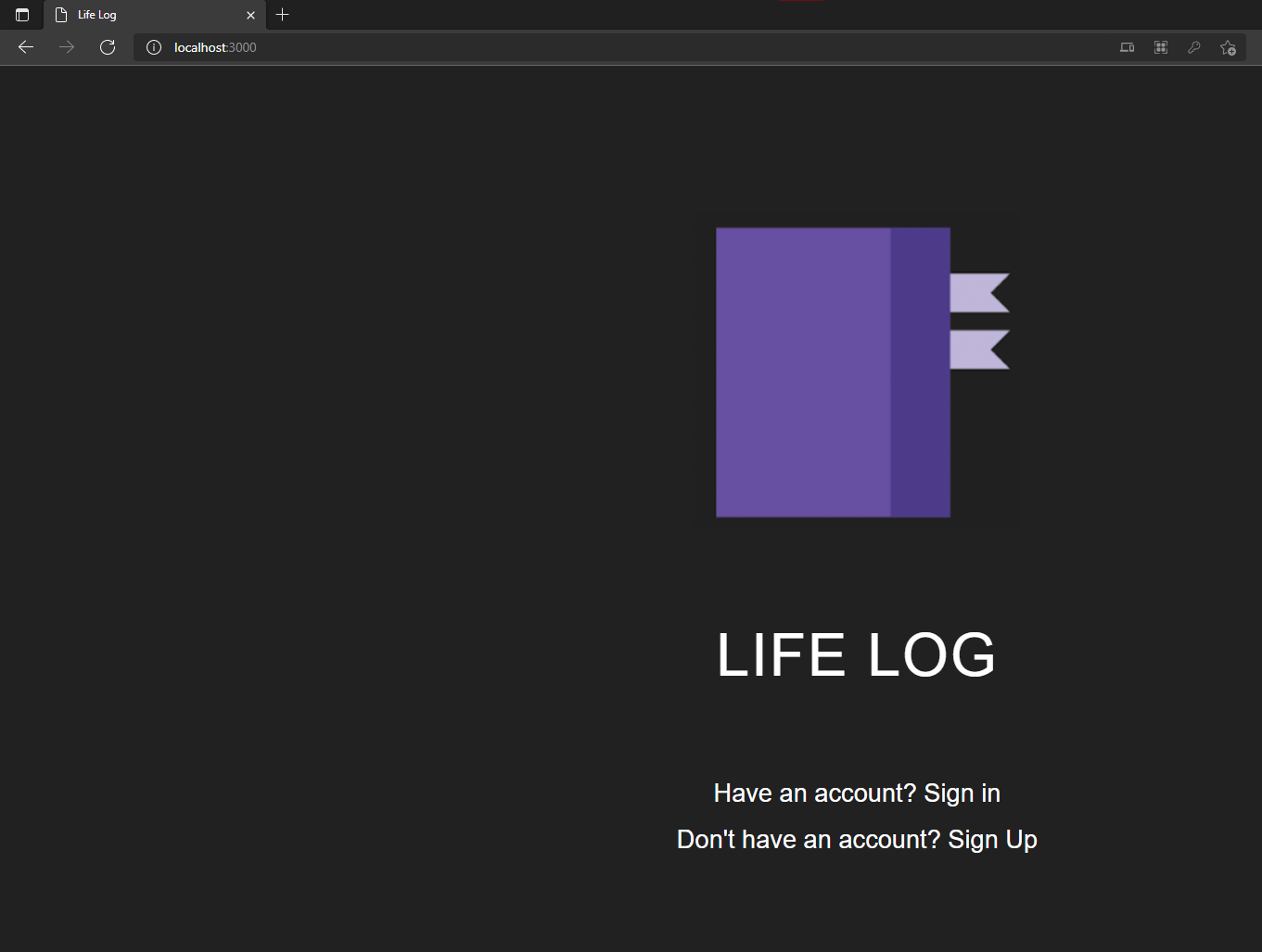Click the "Have an account? Sign in" link
The image size is (1262, 952).
856,793
